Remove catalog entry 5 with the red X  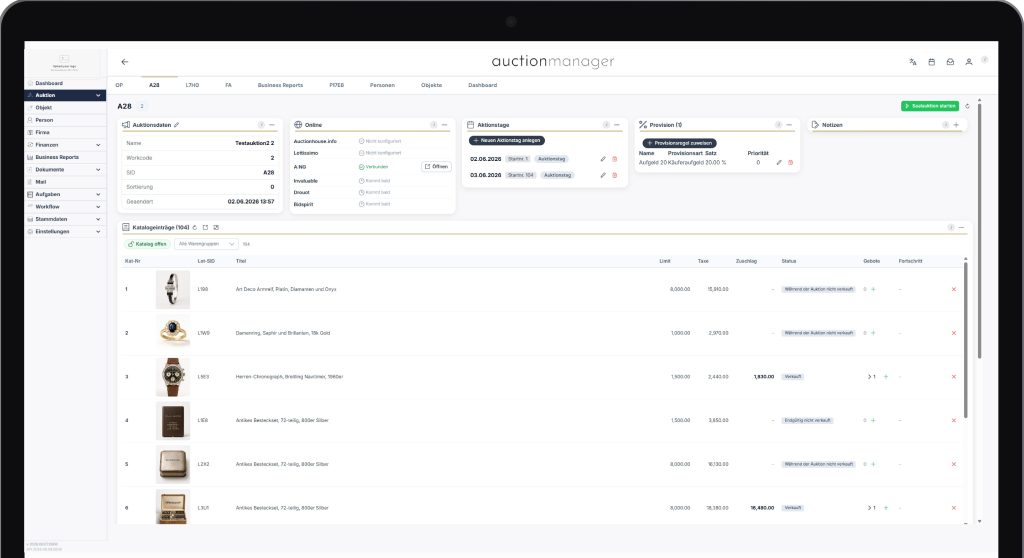click(953, 465)
